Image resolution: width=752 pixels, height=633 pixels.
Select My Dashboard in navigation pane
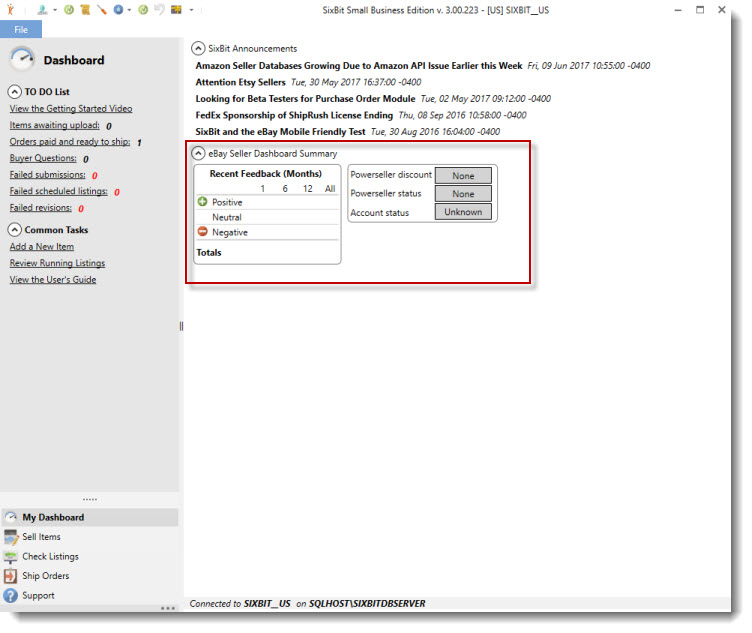90,517
